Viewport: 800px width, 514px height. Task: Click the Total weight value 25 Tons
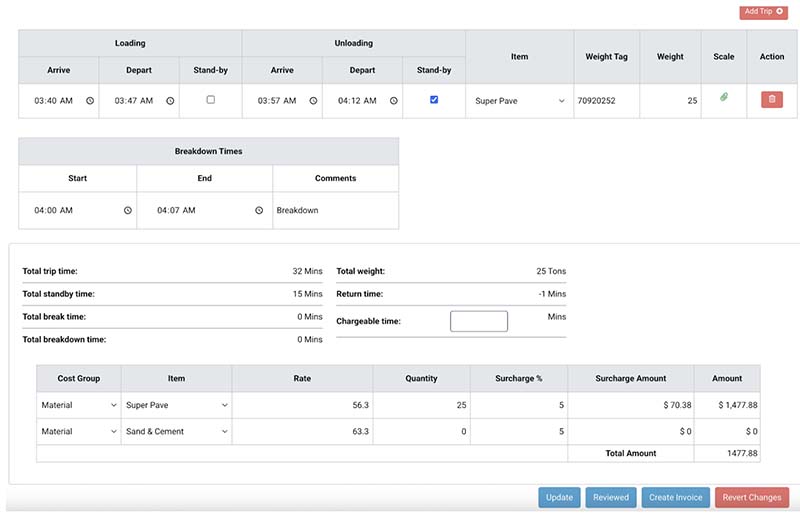tap(551, 271)
